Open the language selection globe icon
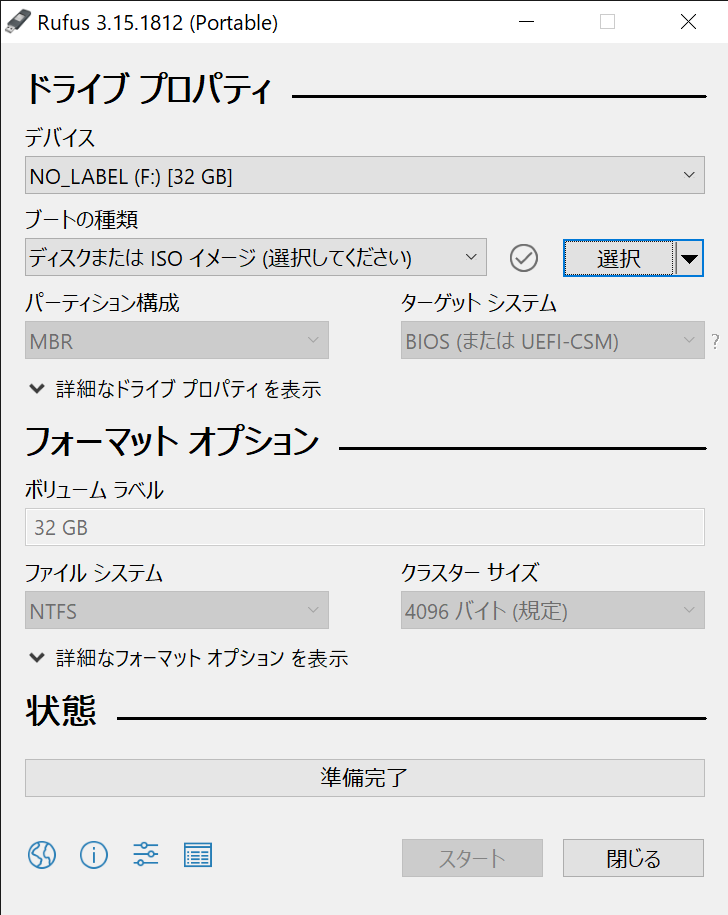This screenshot has height=915, width=728. coord(42,855)
